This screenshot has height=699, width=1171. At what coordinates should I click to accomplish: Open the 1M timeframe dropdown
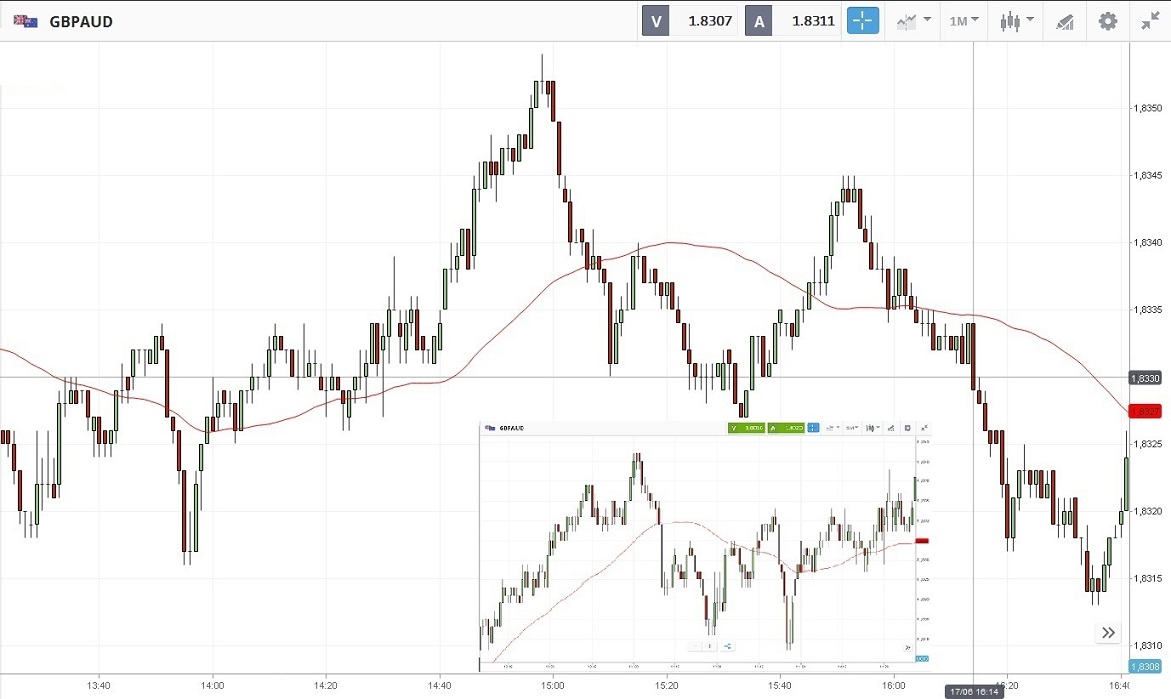tap(965, 21)
